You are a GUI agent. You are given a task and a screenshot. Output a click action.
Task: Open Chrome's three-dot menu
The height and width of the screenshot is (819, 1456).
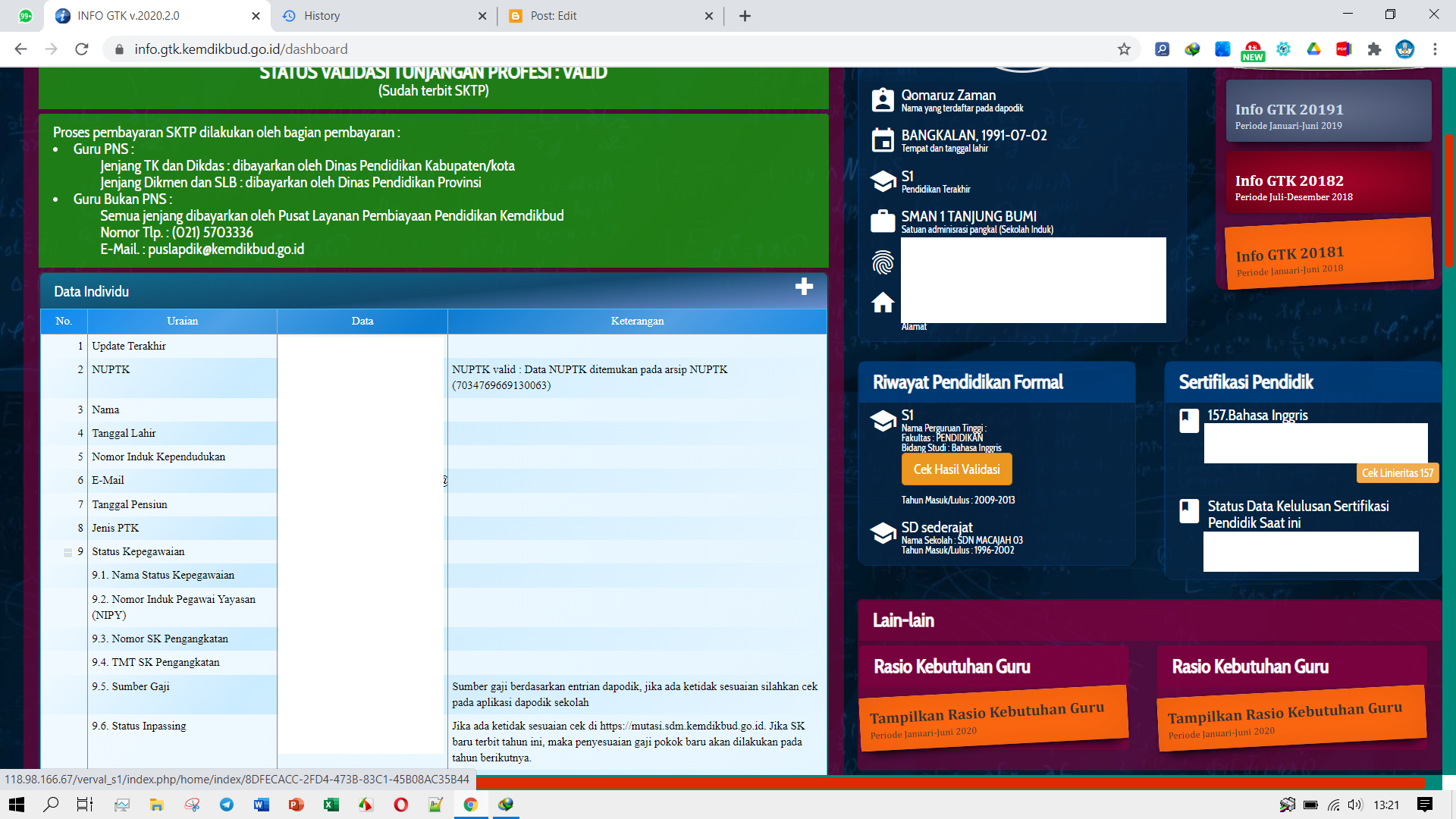point(1435,49)
